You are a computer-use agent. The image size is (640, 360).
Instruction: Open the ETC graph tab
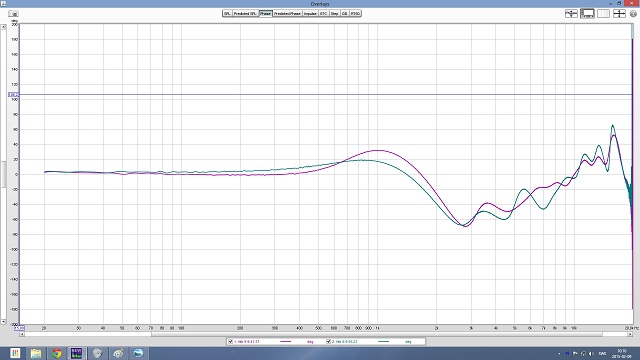(324, 13)
